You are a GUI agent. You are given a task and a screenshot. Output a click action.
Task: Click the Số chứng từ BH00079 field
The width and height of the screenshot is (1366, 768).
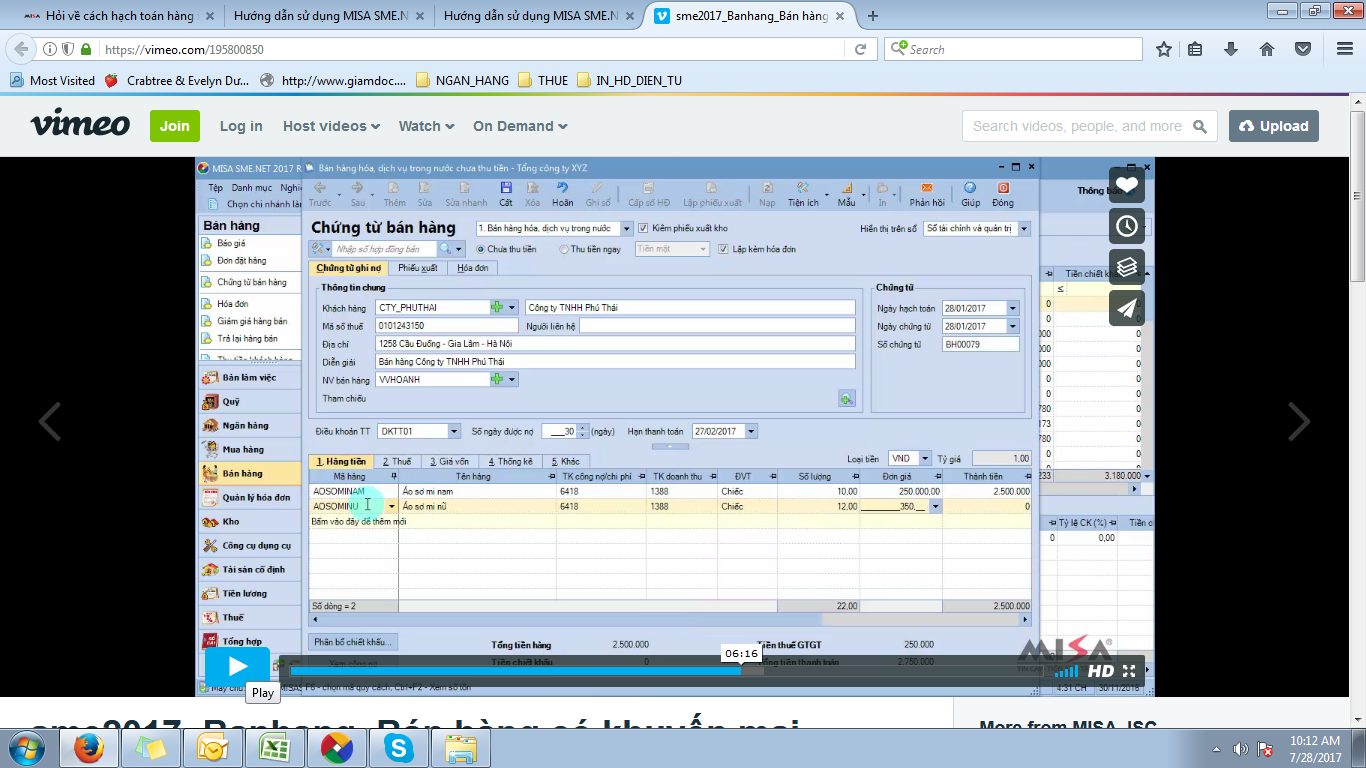pos(980,344)
